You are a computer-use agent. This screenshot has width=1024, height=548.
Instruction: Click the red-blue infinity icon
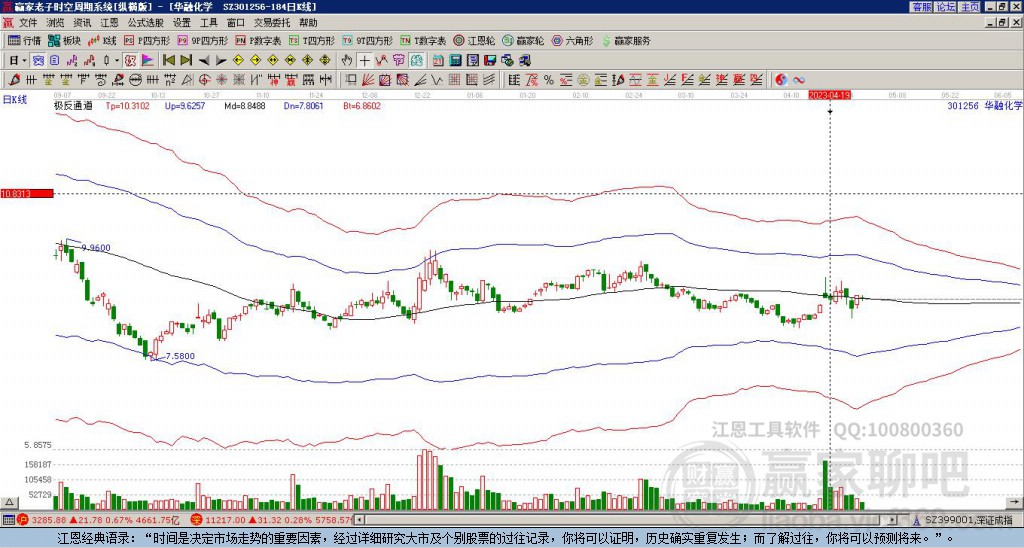(799, 80)
